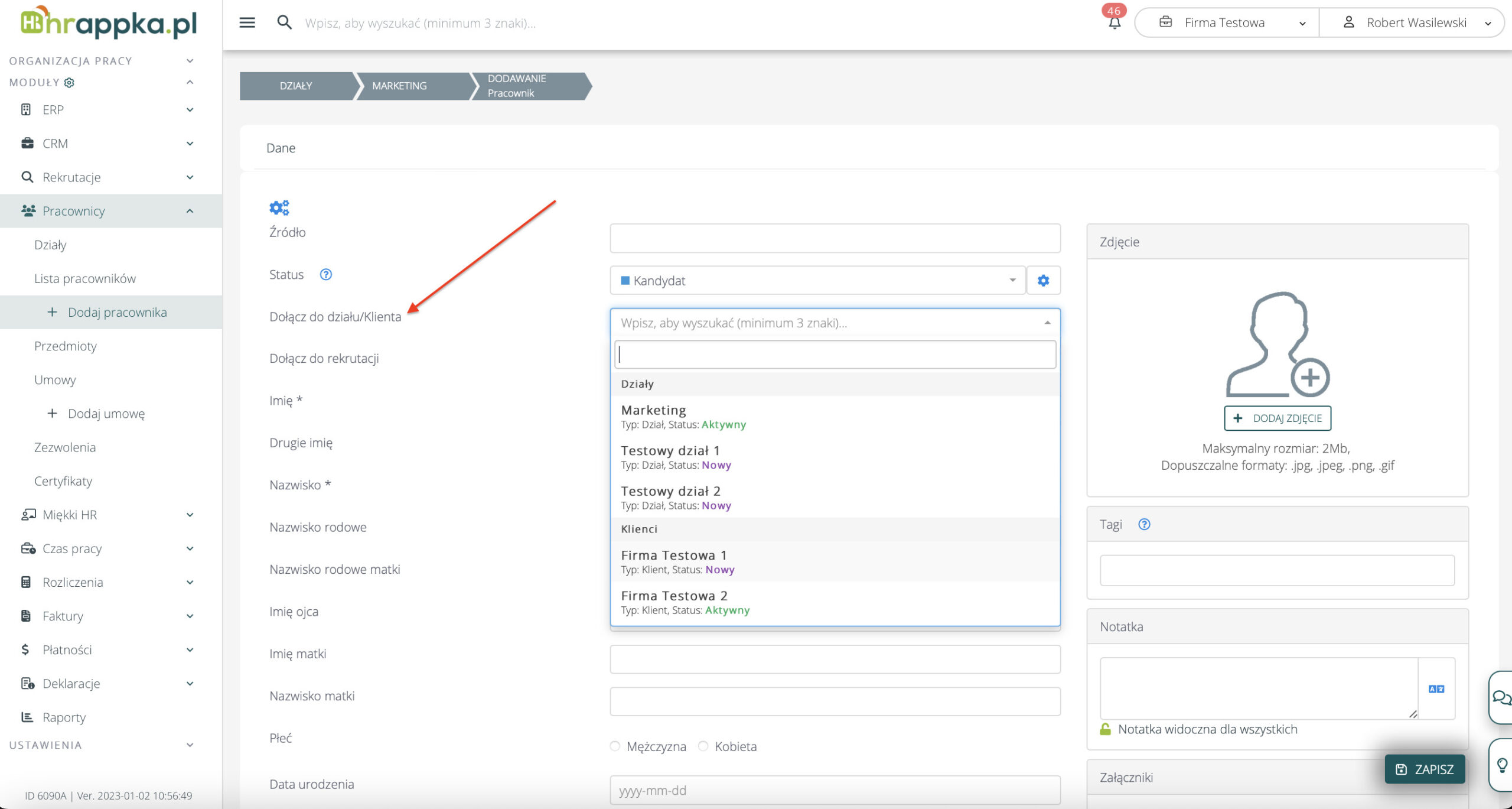Click the ZAPISZ save button
This screenshot has width=1512, height=809.
(1424, 769)
